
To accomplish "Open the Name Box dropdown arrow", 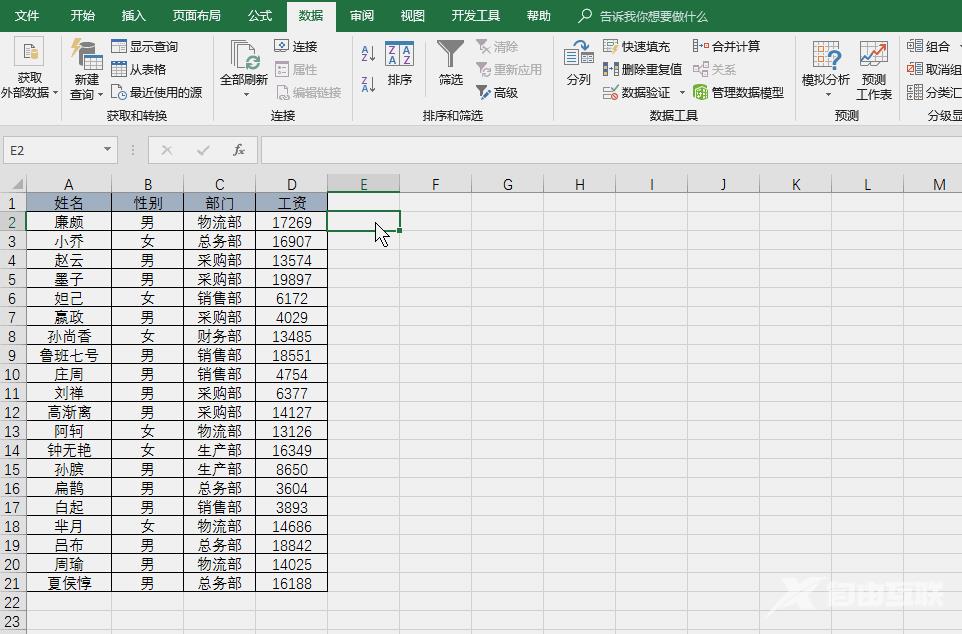I will 108,150.
